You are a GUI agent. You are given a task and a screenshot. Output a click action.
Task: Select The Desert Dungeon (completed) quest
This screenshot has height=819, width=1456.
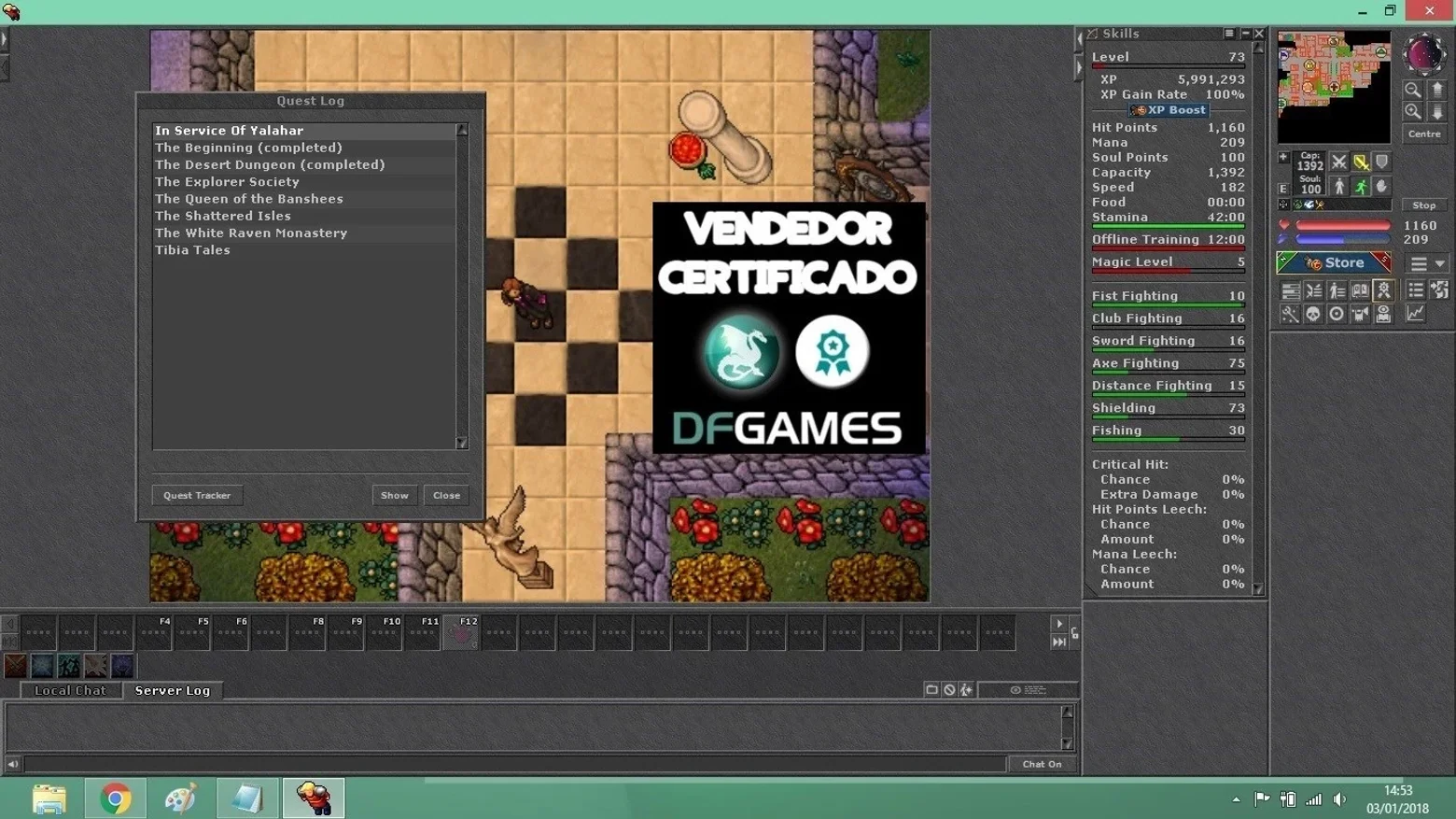(304, 164)
